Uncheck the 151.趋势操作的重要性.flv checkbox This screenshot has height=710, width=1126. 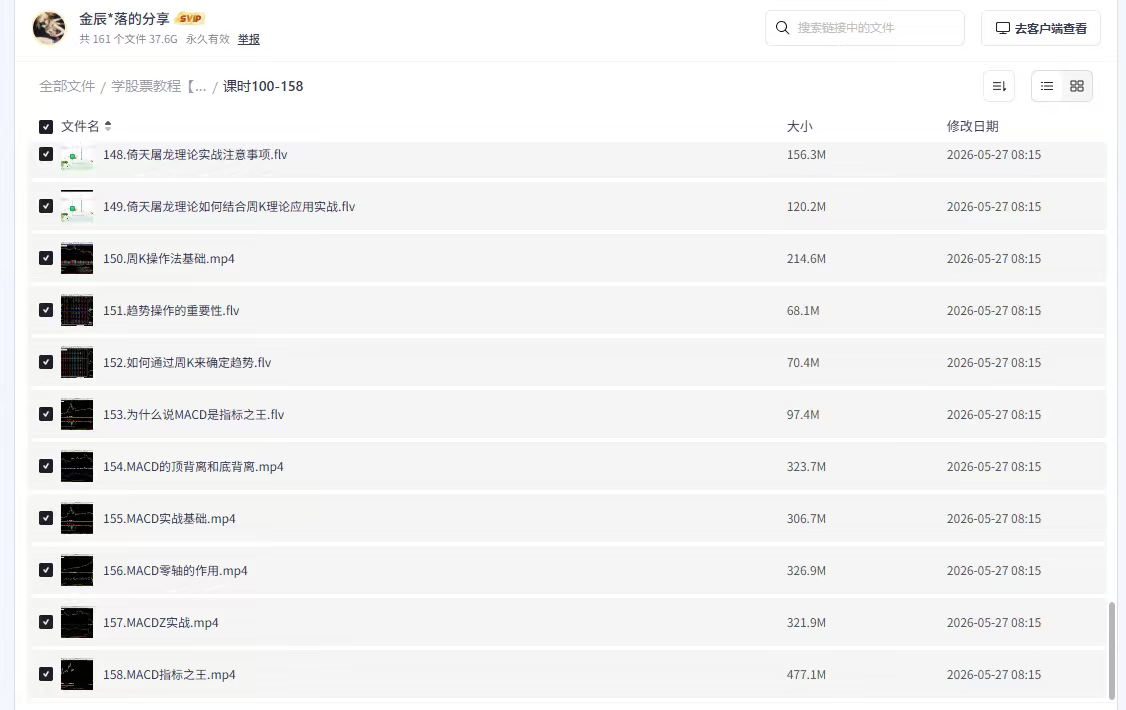(46, 310)
